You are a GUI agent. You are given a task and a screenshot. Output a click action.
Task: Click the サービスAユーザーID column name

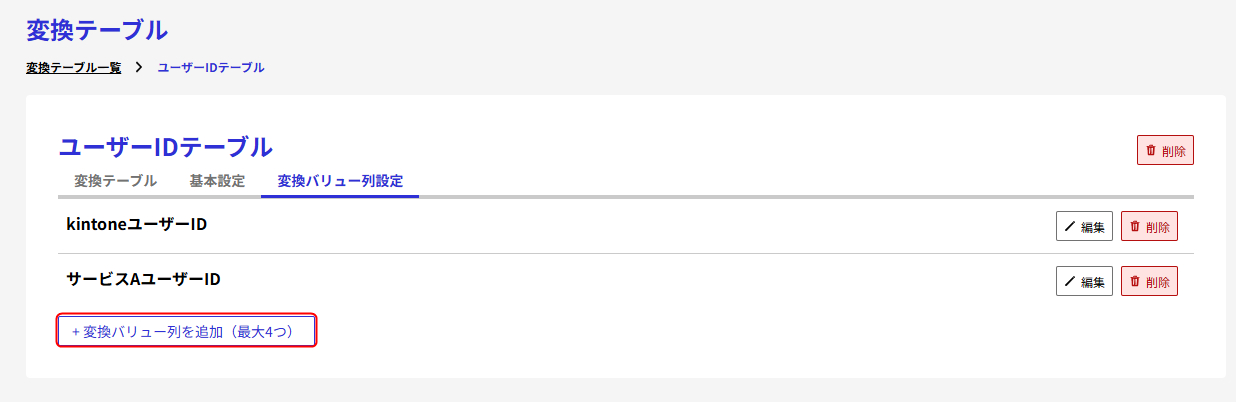point(144,279)
